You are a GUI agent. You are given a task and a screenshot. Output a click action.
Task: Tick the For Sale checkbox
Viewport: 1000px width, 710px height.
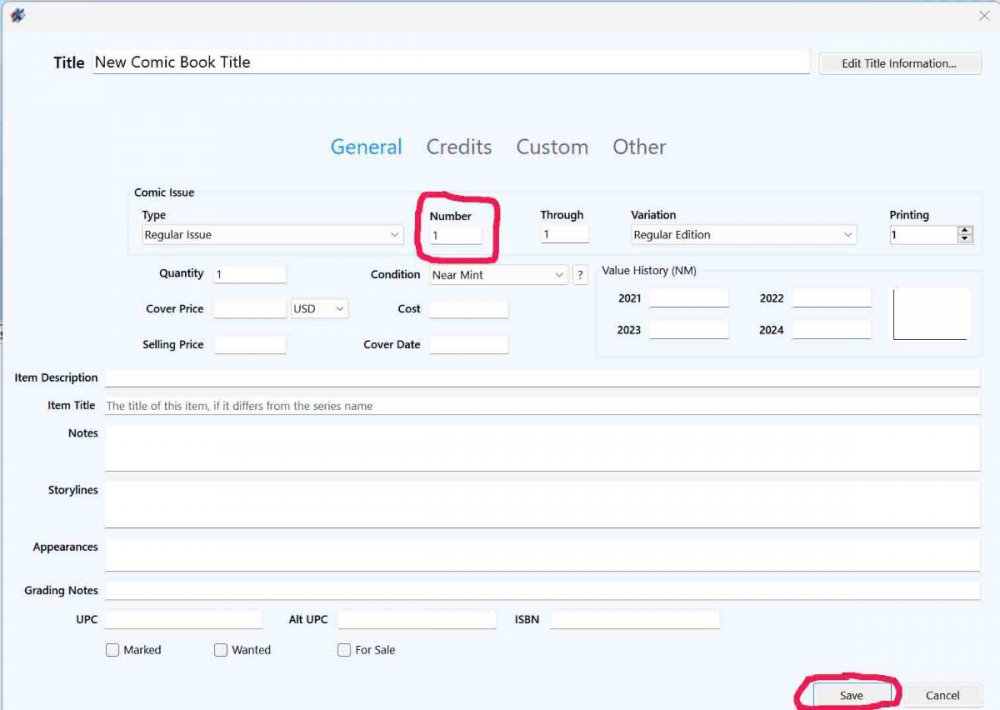coord(344,650)
